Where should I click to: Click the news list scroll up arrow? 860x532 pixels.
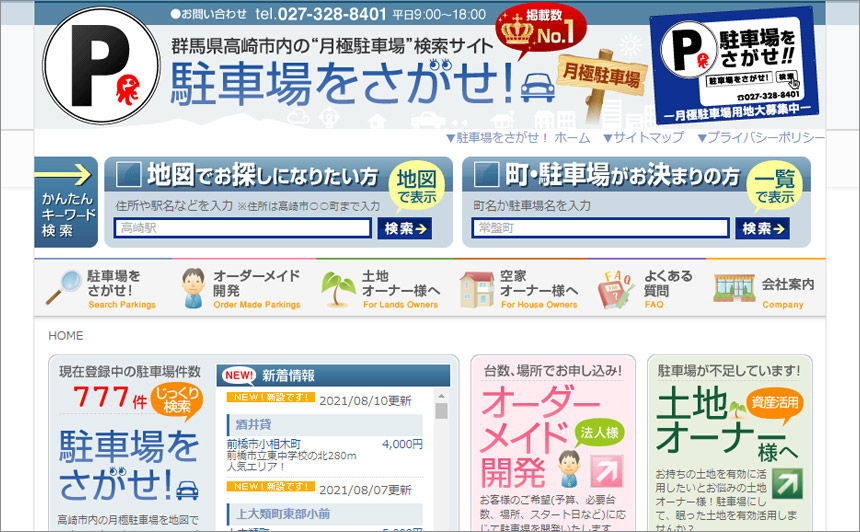point(442,395)
